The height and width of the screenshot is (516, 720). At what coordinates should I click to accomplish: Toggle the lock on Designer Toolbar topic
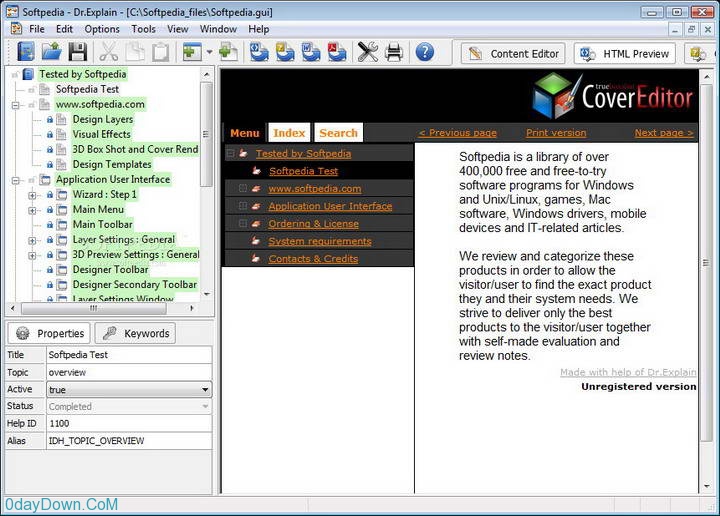(x=50, y=270)
